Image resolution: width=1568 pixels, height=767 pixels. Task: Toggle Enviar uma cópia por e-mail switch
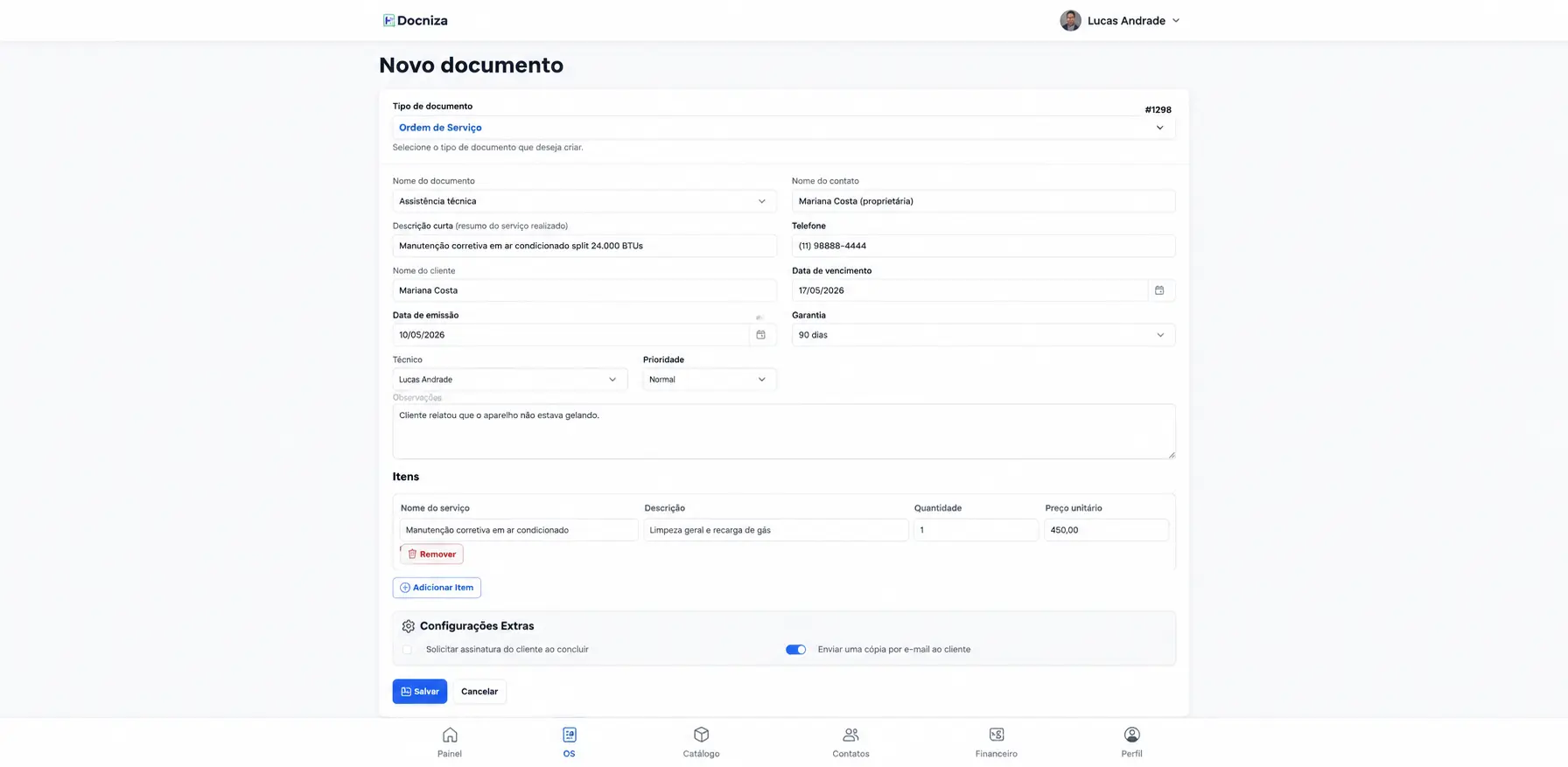tap(795, 650)
